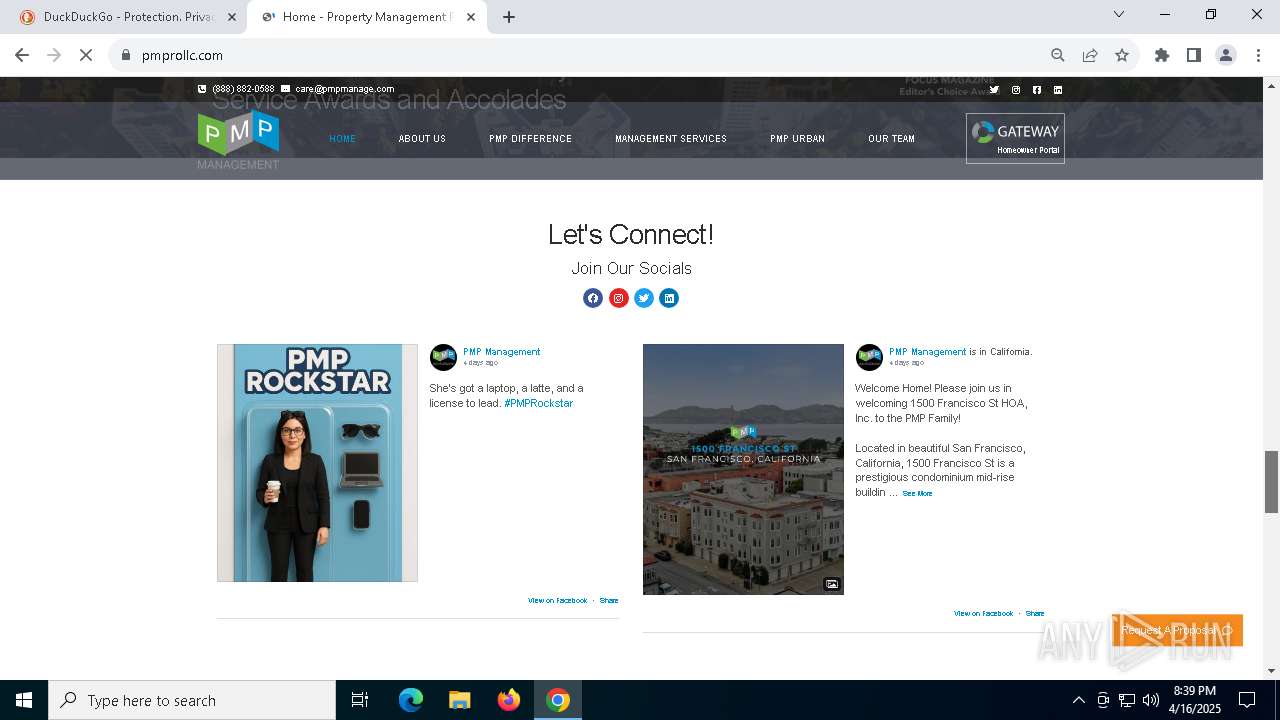This screenshot has width=1280, height=720.
Task: Click the Facebook icon in the site header
Action: (x=1037, y=90)
